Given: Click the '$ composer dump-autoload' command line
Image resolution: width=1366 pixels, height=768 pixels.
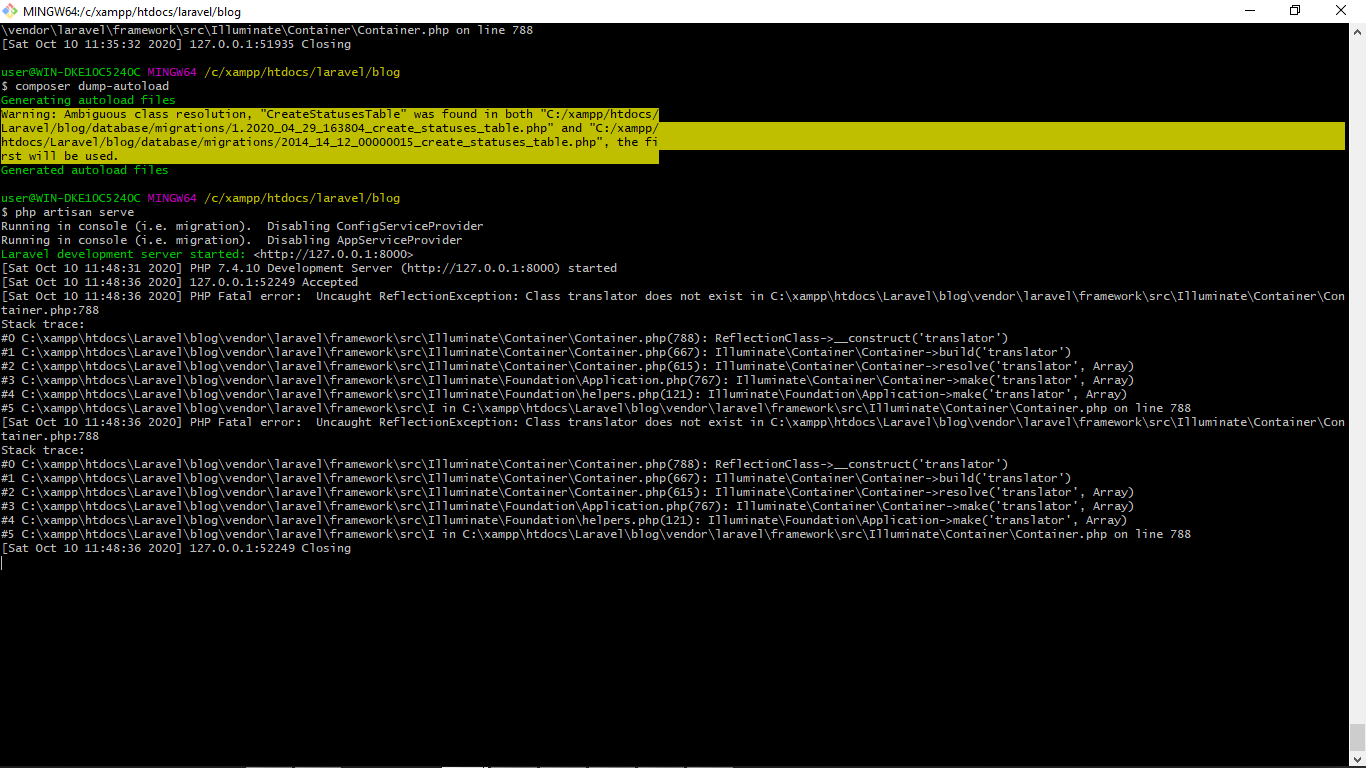Looking at the screenshot, I should (x=85, y=86).
